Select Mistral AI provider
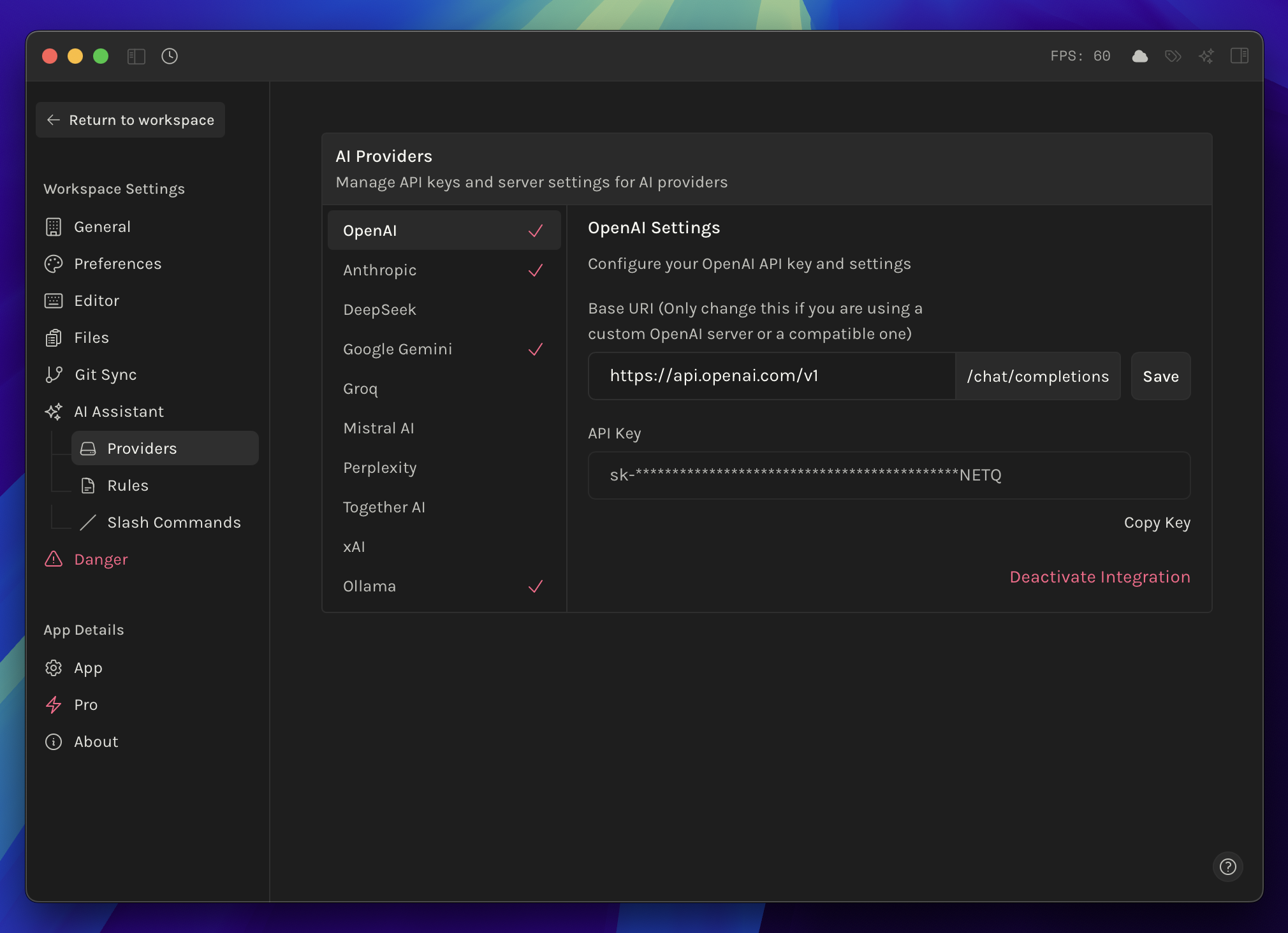Viewport: 1288px width, 933px height. pyautogui.click(x=444, y=428)
